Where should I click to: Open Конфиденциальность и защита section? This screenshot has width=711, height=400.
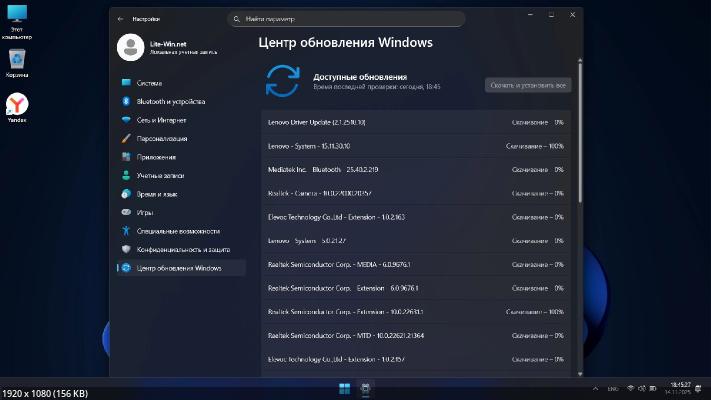pos(183,249)
